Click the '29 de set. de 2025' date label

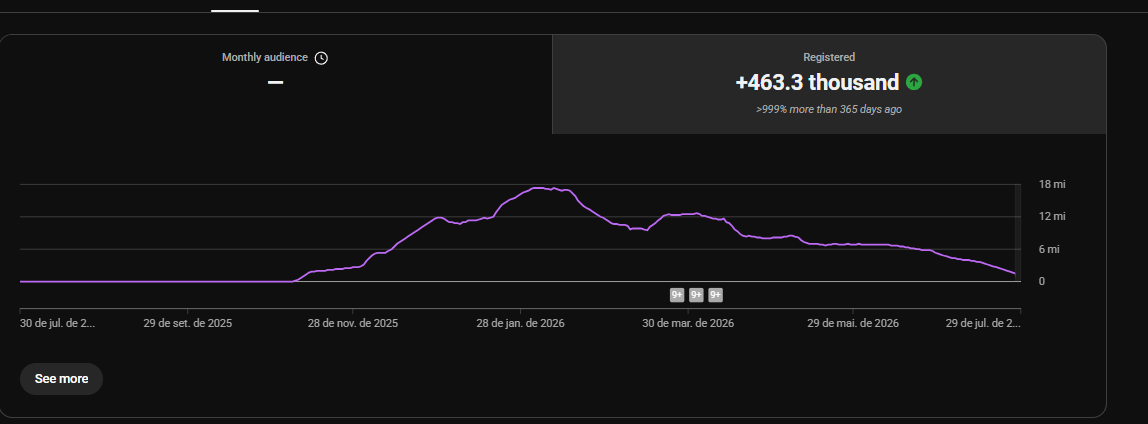187,323
